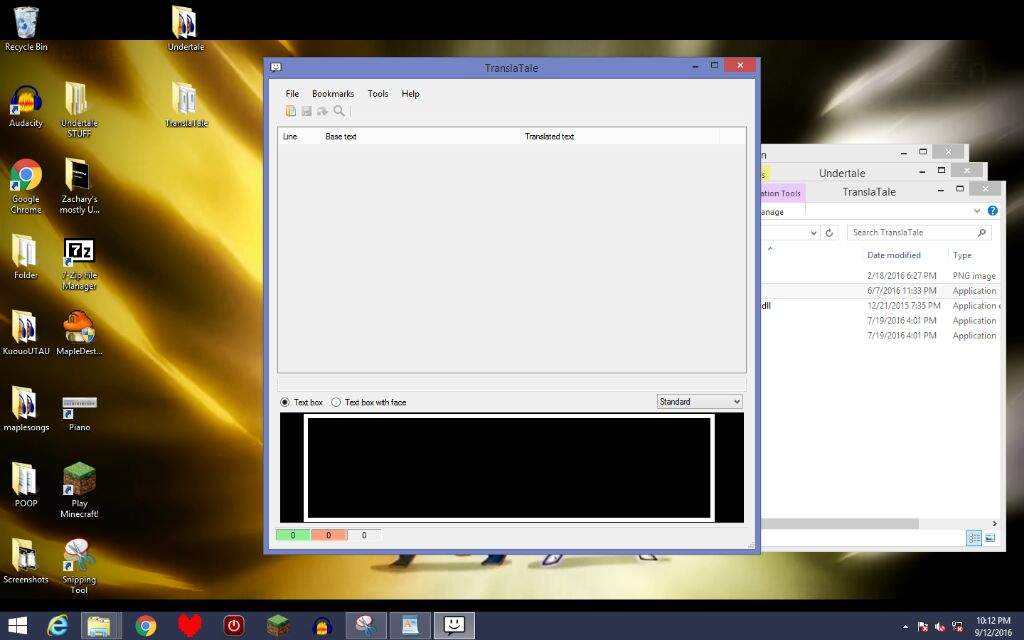Image resolution: width=1024 pixels, height=640 pixels.
Task: Switch Explorer to details view using bottom-right icon
Action: (974, 538)
